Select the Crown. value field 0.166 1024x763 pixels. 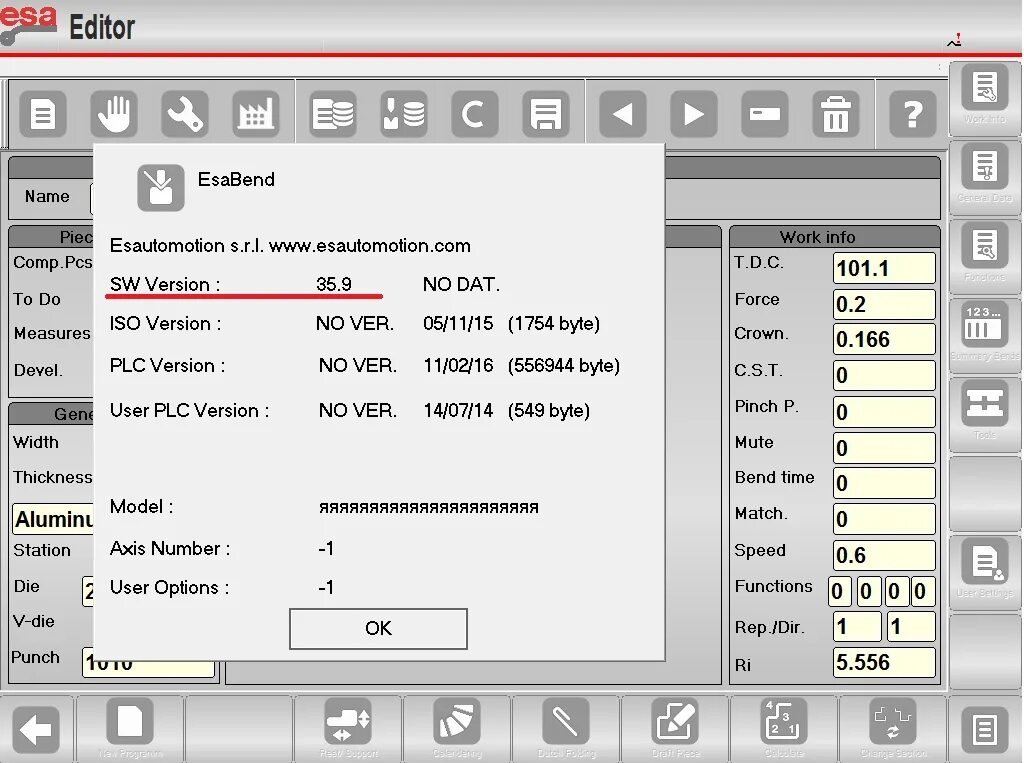884,340
